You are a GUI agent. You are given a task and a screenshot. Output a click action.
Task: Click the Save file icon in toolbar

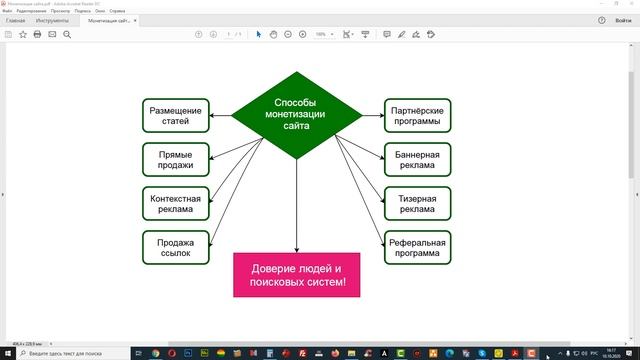coord(8,34)
